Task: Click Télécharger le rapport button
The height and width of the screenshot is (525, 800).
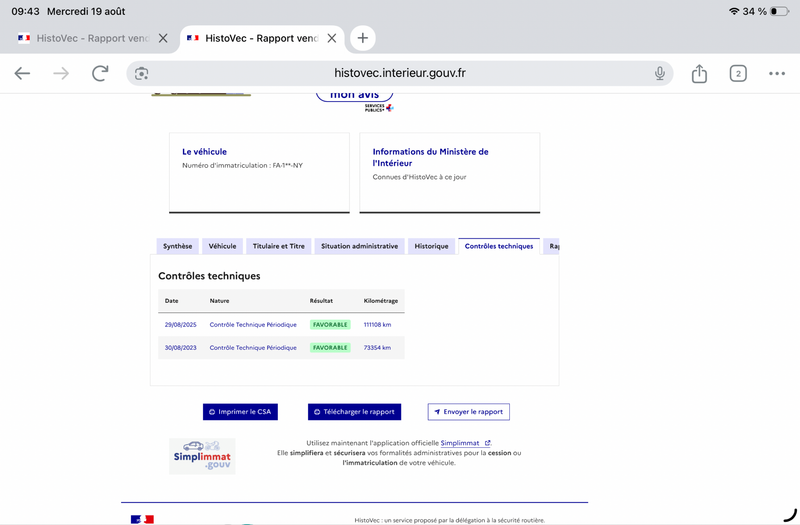Action: click(x=354, y=412)
